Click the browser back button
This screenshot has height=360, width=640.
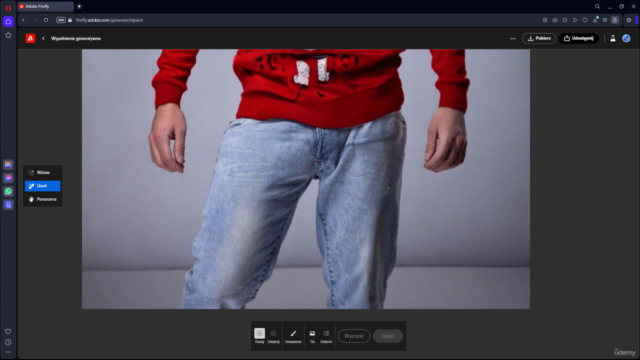coord(23,20)
